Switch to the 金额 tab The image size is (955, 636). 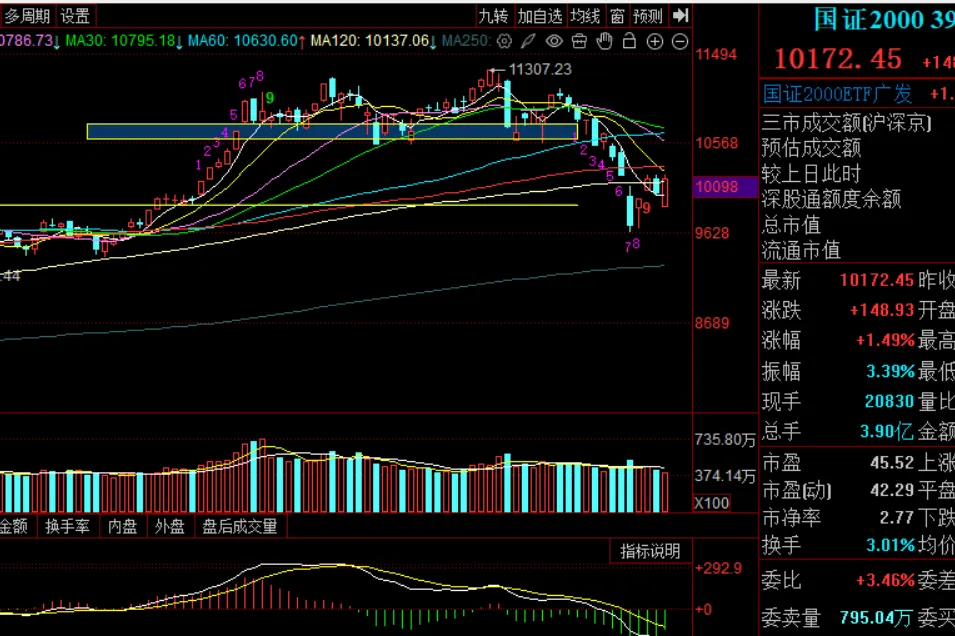click(x=13, y=526)
